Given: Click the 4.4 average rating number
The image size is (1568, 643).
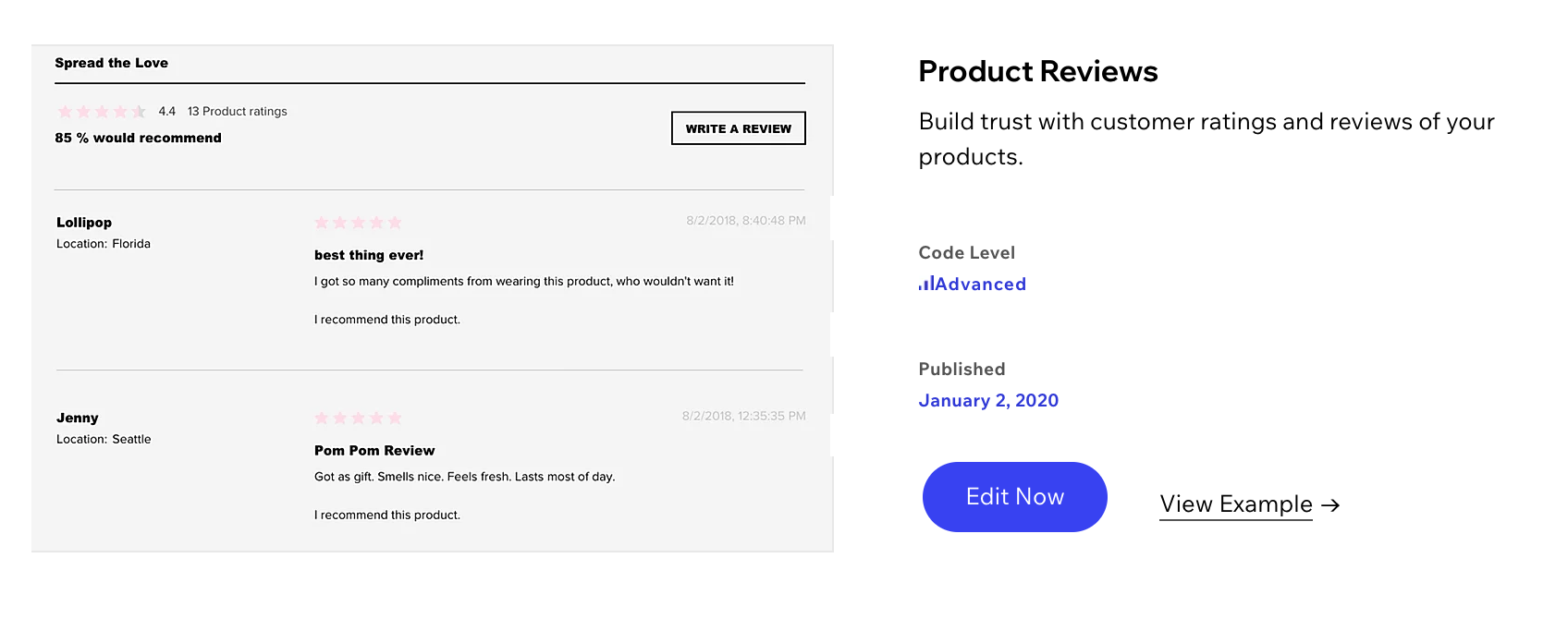Looking at the screenshot, I should click(166, 112).
